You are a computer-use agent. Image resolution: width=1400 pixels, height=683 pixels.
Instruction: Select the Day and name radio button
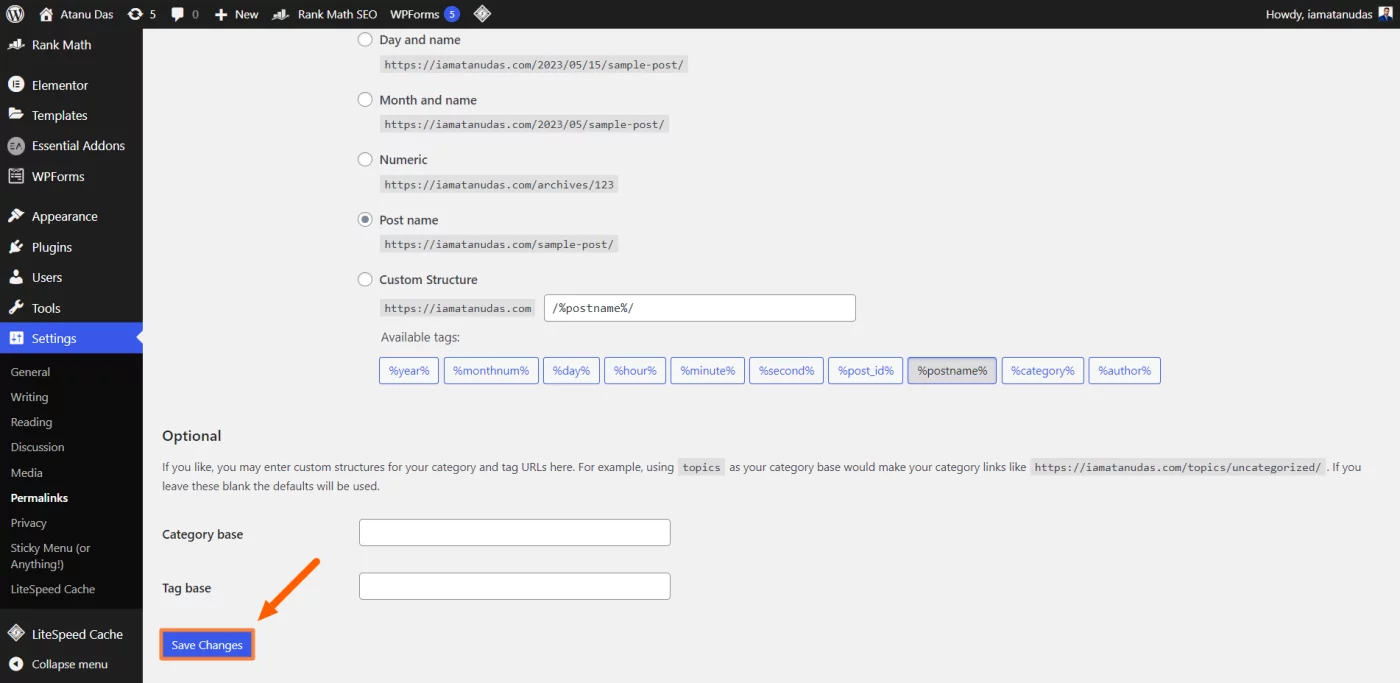coord(365,40)
